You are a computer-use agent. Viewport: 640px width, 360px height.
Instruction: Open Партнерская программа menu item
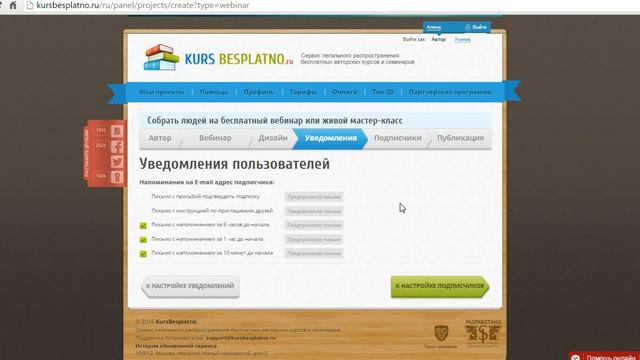click(450, 92)
